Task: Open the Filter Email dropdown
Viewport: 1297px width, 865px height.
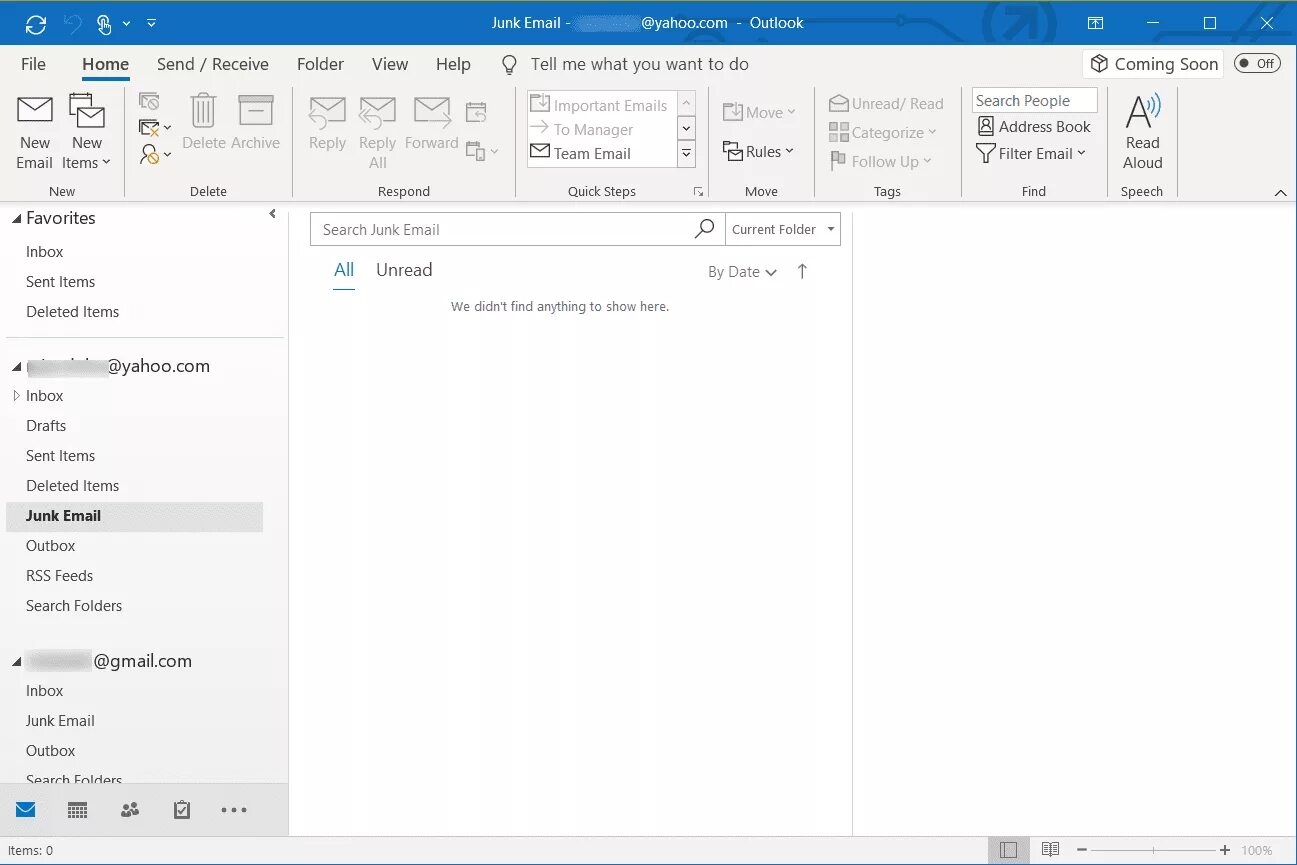Action: pyautogui.click(x=1031, y=154)
